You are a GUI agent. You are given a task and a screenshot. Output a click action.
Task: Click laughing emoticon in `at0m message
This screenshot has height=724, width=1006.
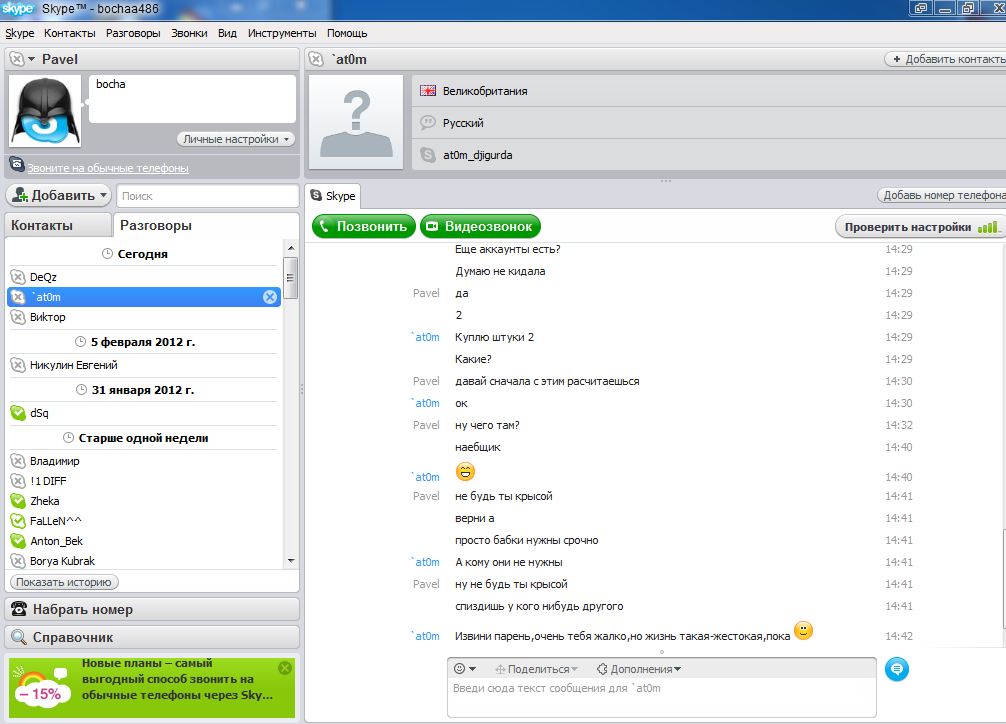click(465, 472)
